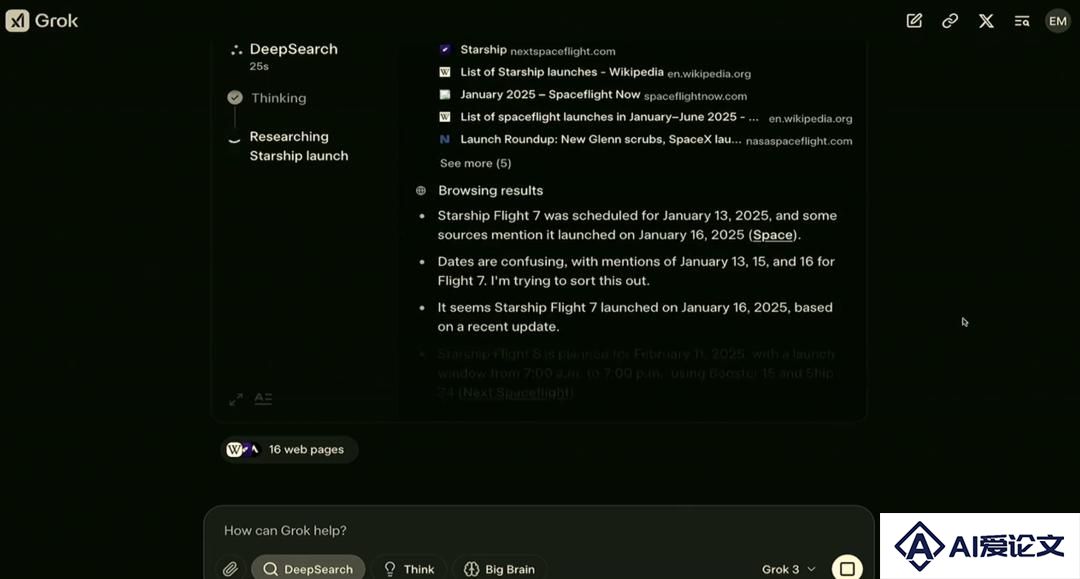Image resolution: width=1080 pixels, height=579 pixels.
Task: Toggle text view icon in DeepSearch panel
Action: click(263, 399)
